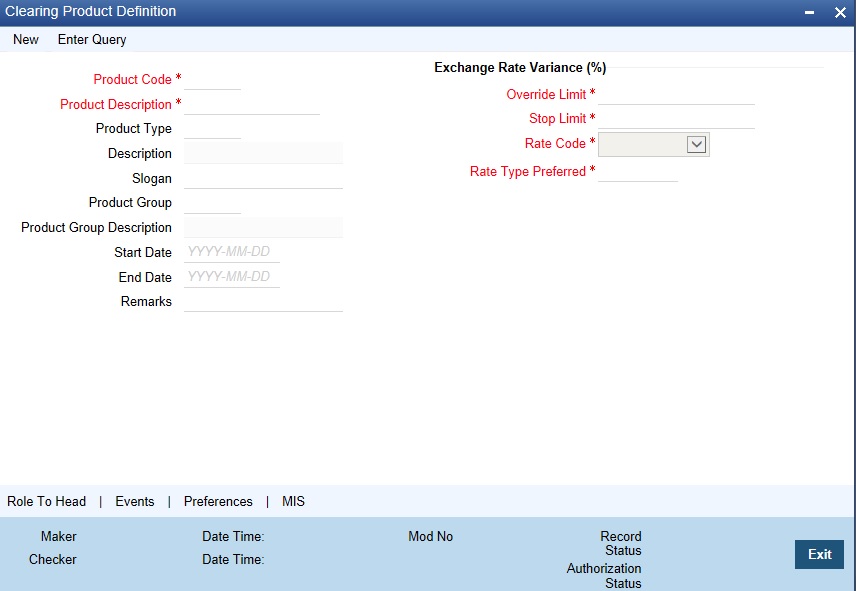Click the Slogan input field
The height and width of the screenshot is (591, 856).
[264, 178]
